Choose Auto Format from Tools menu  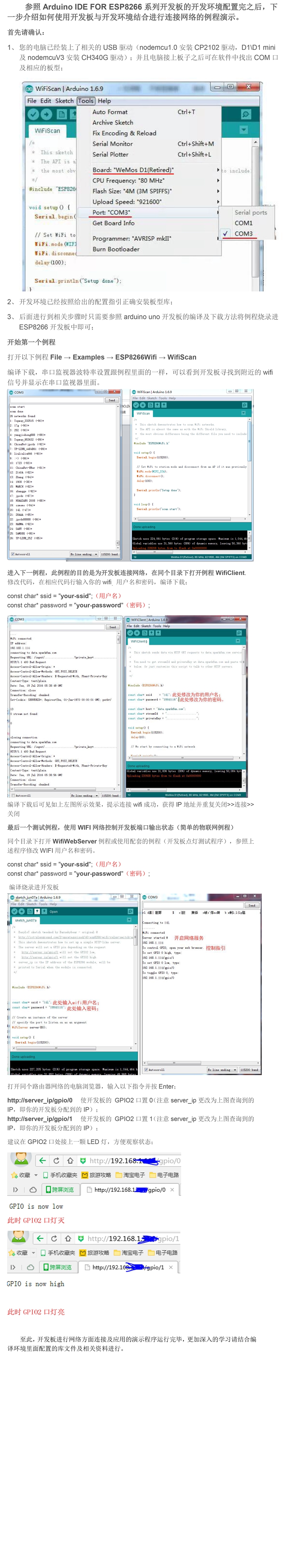pos(148,112)
